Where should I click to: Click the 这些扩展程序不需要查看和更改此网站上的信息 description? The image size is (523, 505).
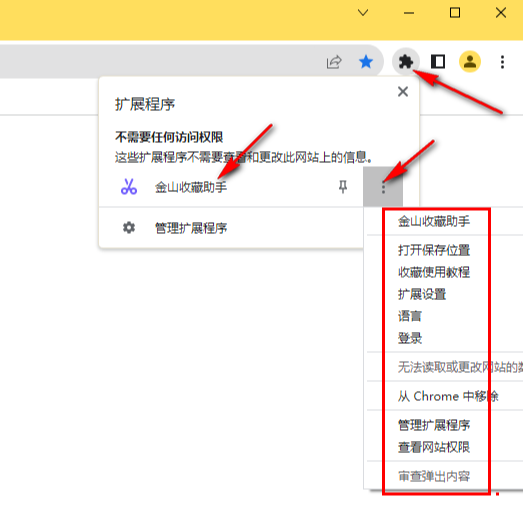tap(244, 157)
